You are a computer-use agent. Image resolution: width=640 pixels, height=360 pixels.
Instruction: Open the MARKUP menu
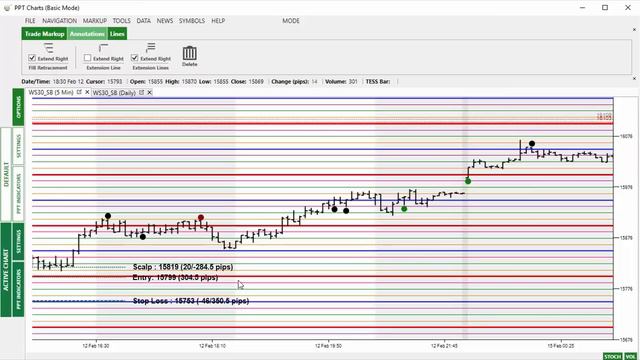[95, 20]
